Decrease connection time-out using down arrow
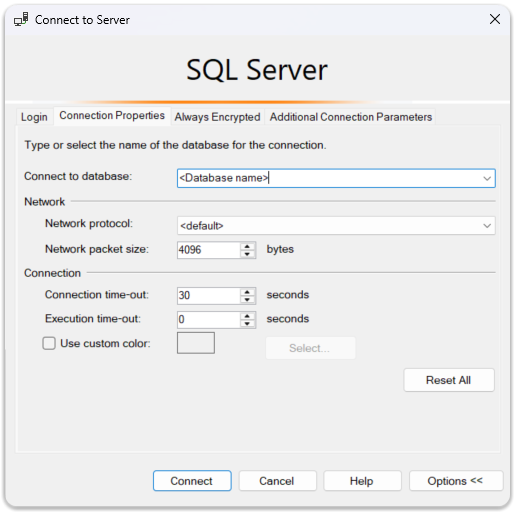The image size is (515, 513). click(247, 300)
